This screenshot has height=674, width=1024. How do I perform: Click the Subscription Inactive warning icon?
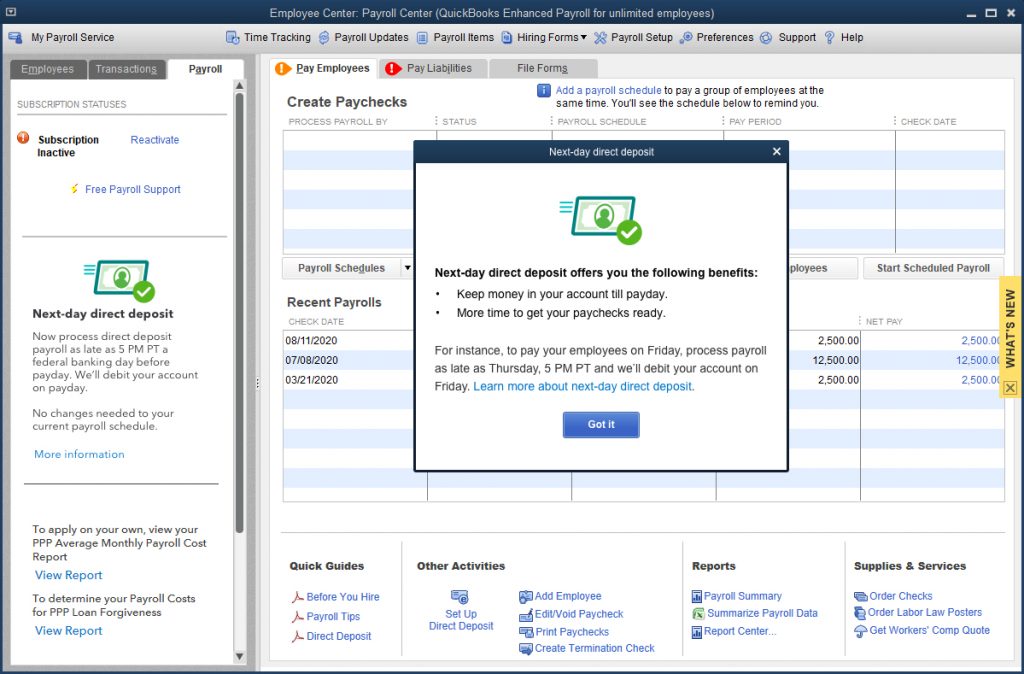click(x=23, y=138)
